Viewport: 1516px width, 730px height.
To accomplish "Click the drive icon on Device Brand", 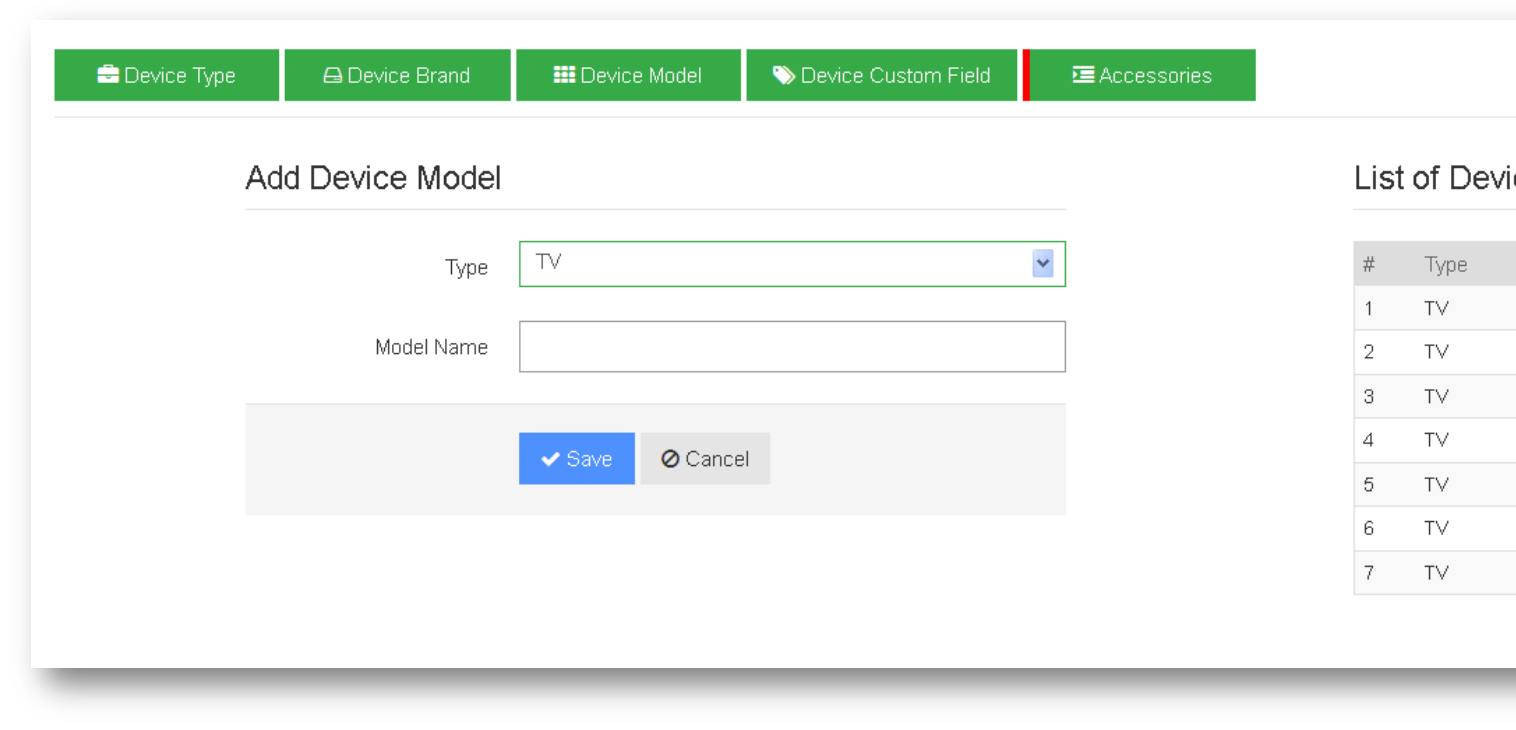I will tap(333, 76).
